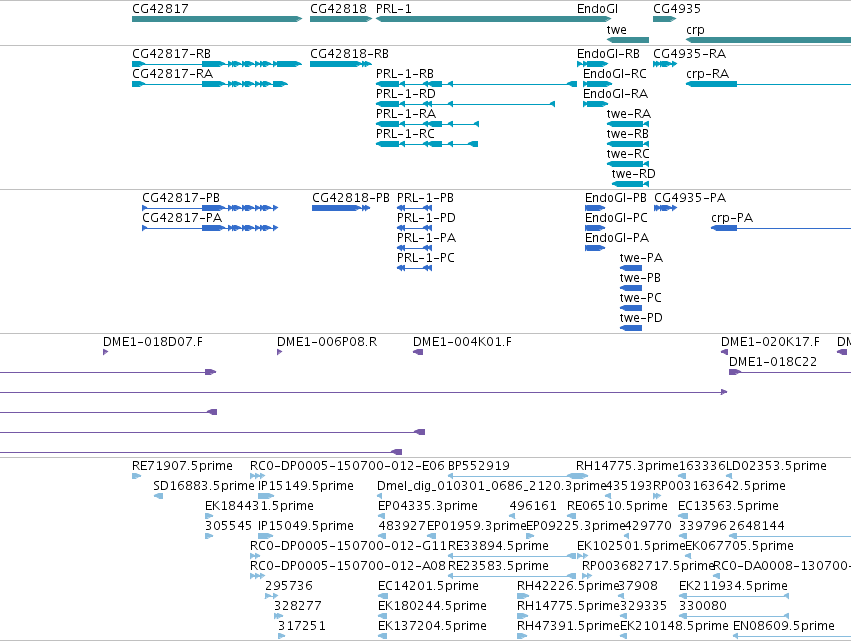Select transcript crp-RA

pos(769,84)
